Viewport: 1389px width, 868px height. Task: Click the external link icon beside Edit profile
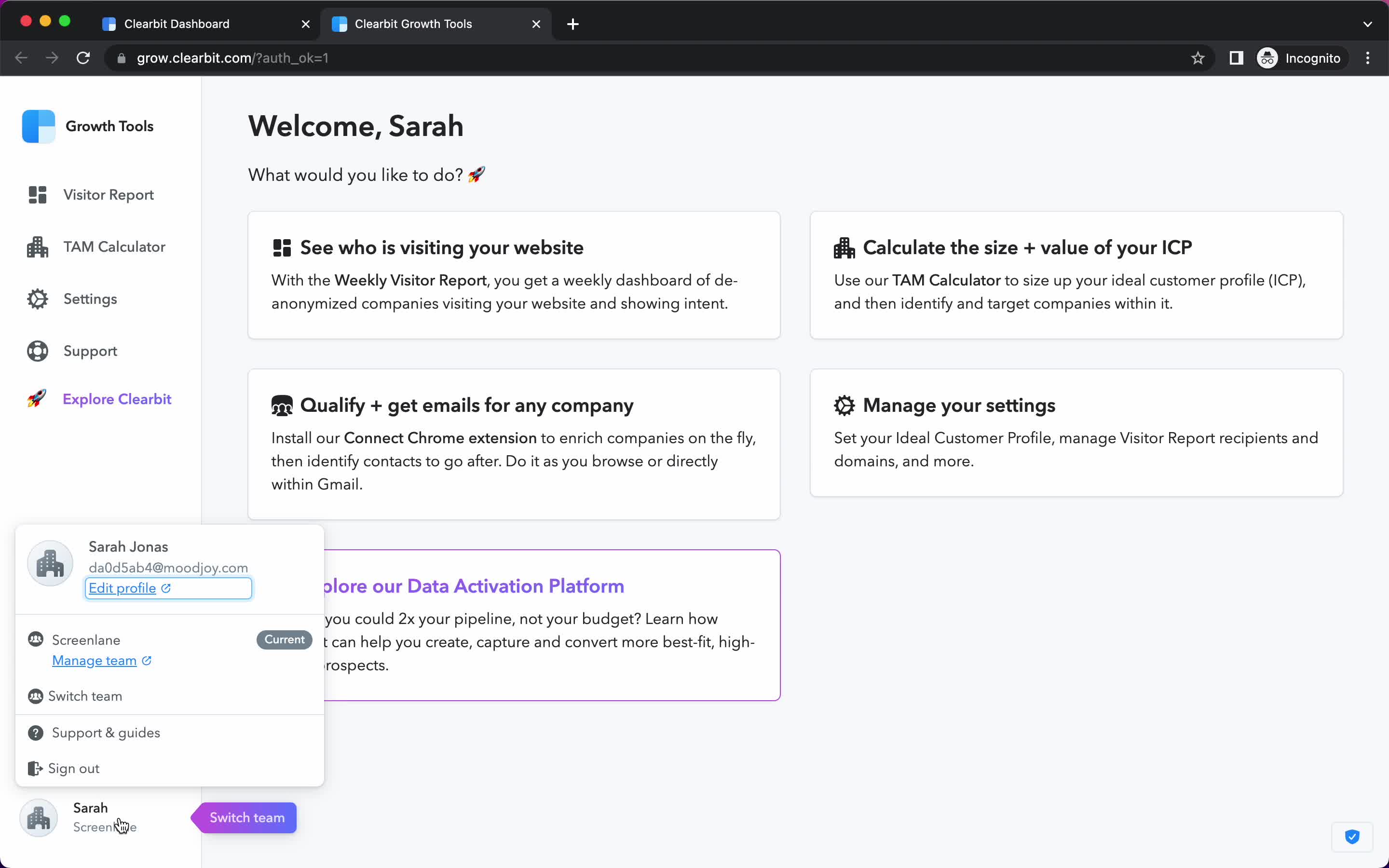click(166, 588)
